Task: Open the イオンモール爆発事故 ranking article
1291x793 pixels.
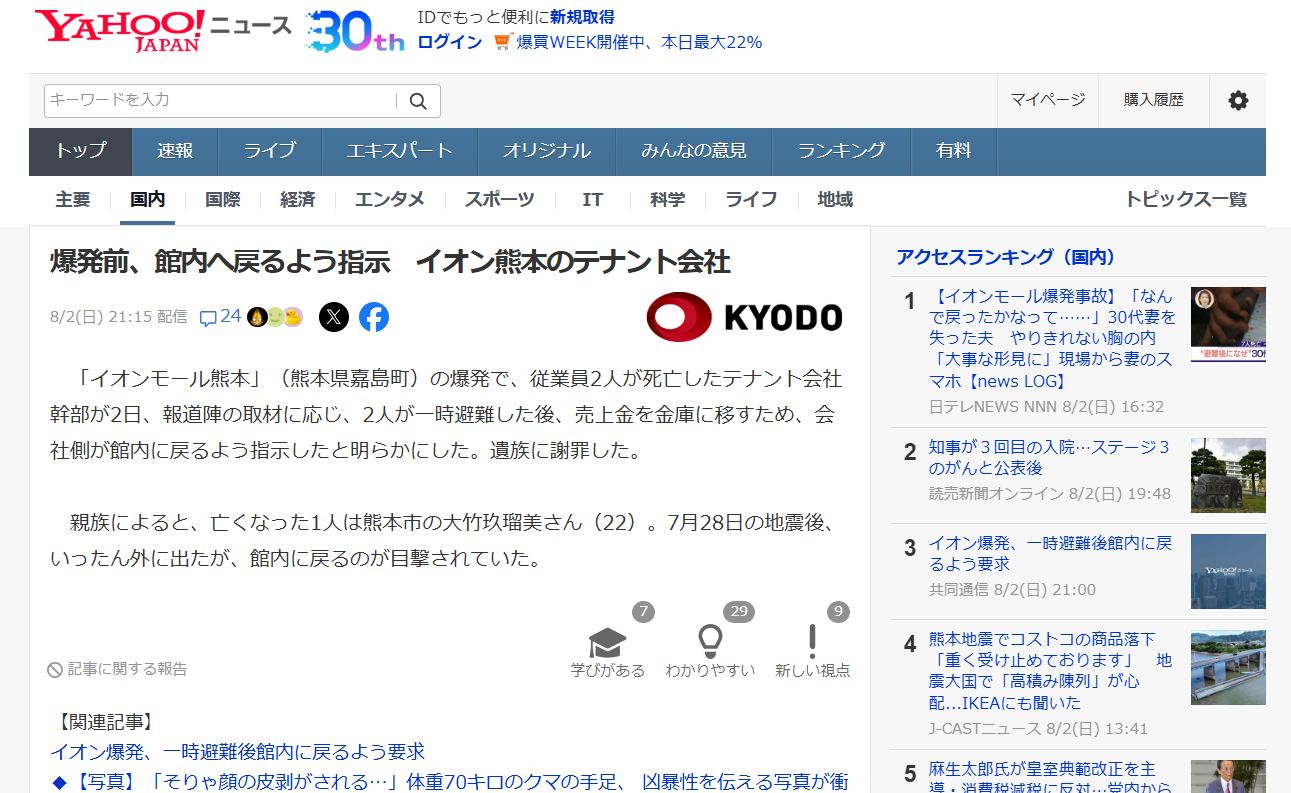Action: 1052,338
